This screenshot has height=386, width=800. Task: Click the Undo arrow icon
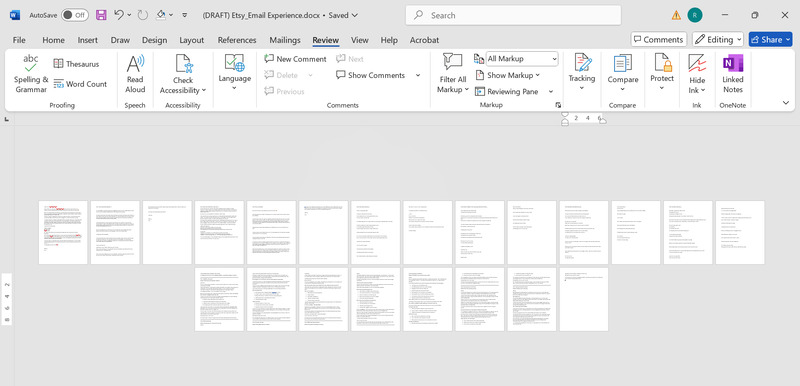click(x=118, y=15)
